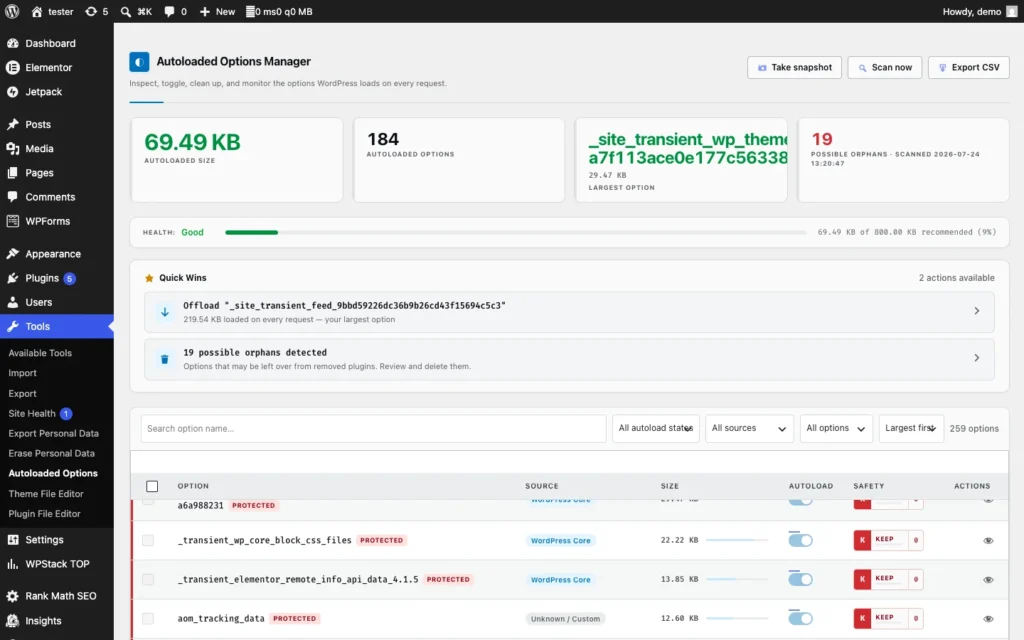Click the size bar next to 12.60 KB
1024x640 pixels.
pos(737,618)
